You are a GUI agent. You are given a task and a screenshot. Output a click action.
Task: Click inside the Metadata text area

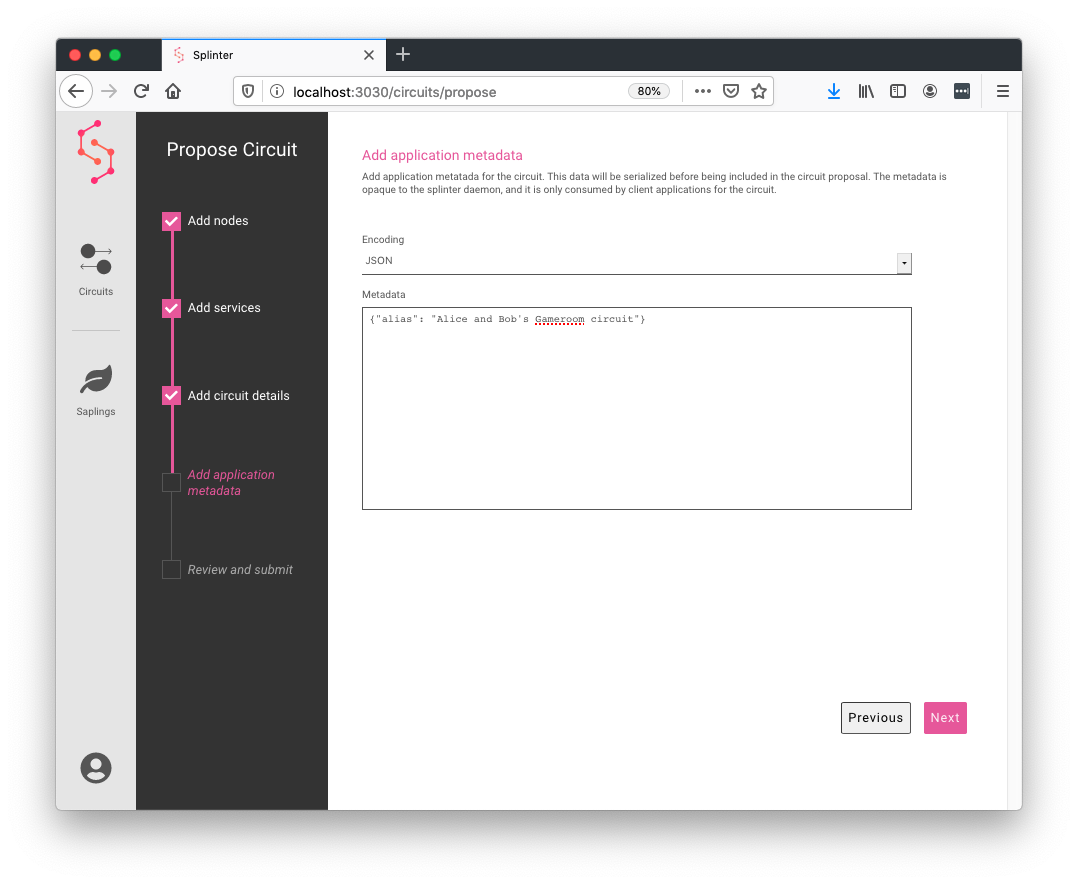tap(637, 408)
